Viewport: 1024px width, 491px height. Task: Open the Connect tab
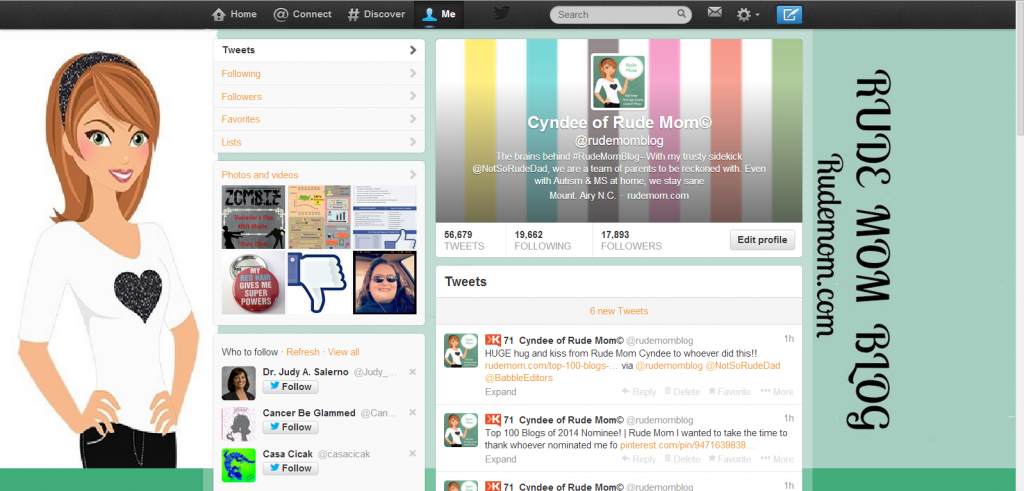[302, 14]
